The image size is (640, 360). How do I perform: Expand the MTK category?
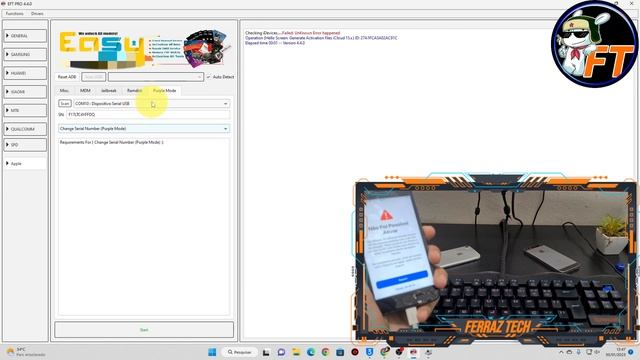[x=25, y=110]
